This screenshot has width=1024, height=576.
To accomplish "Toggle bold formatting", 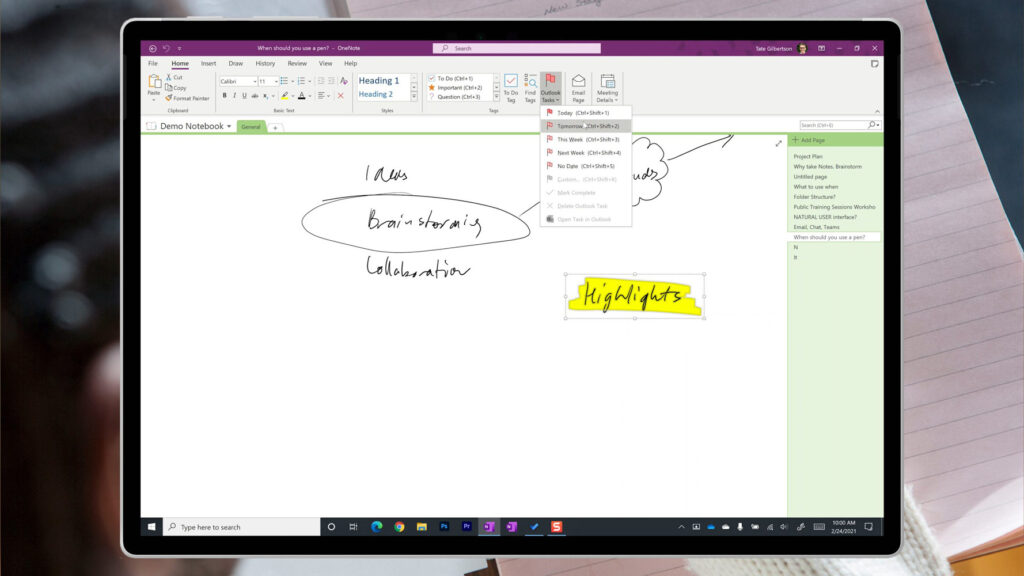I will [224, 96].
